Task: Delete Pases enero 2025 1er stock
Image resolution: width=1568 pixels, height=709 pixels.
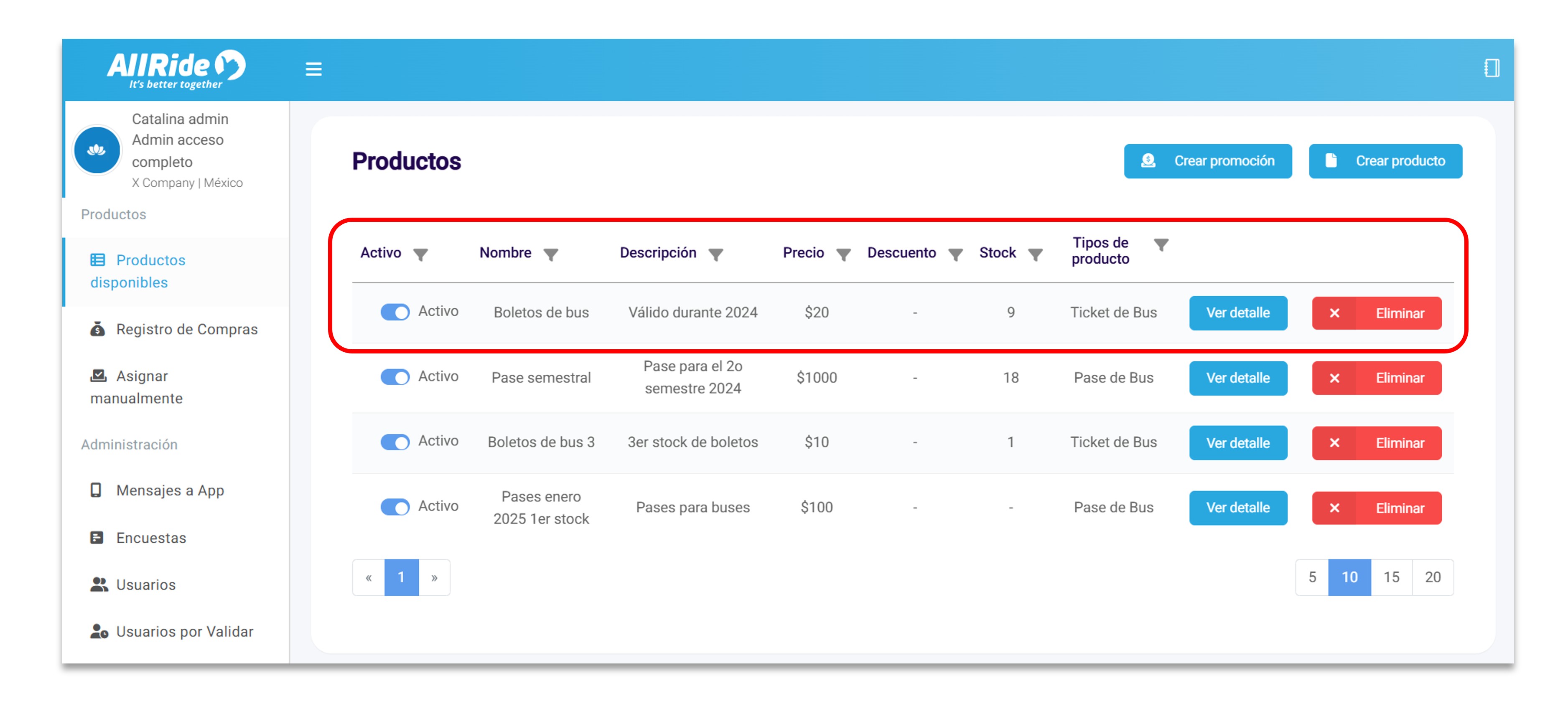Action: click(x=1377, y=508)
